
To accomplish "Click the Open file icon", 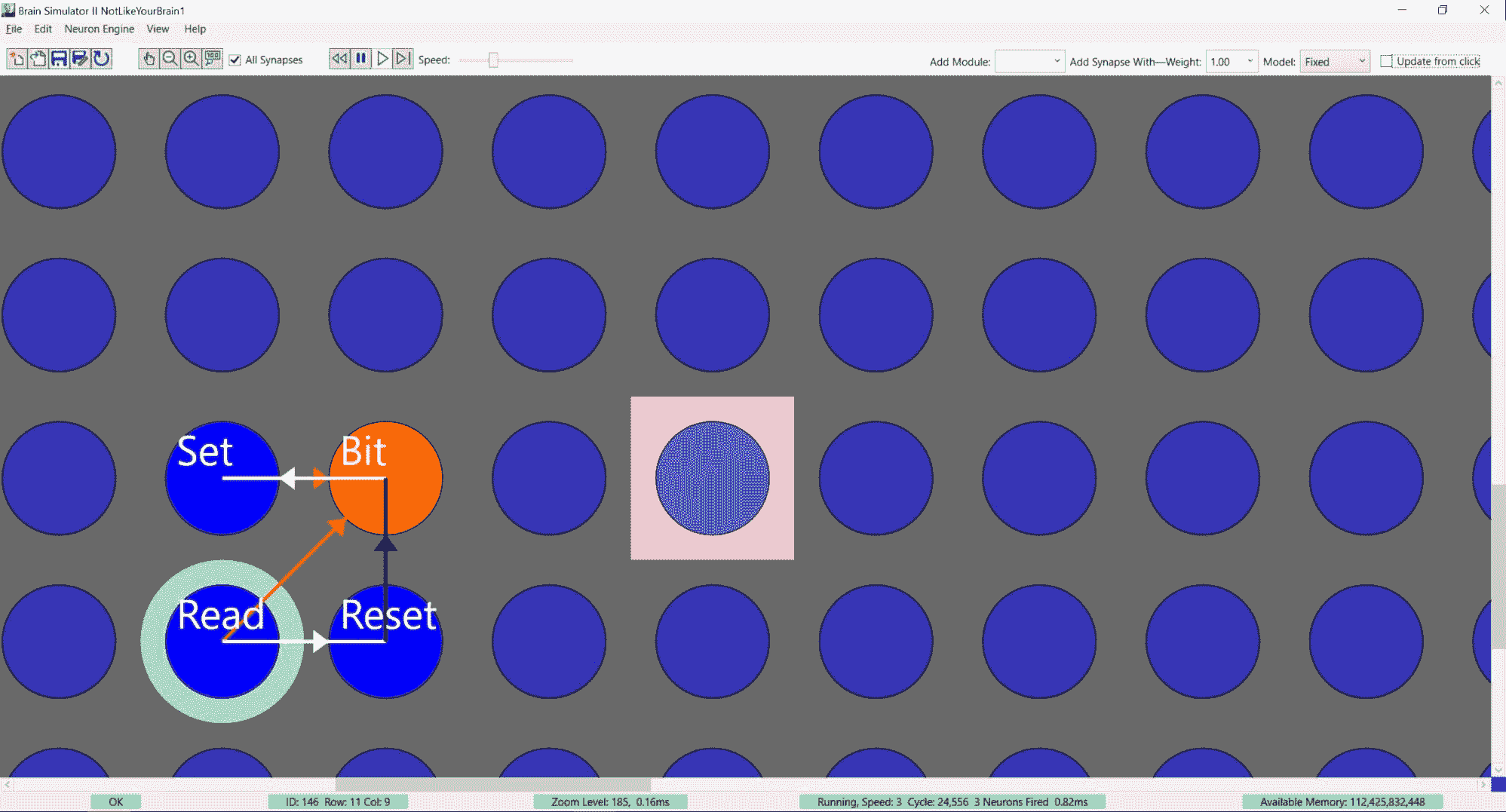I will (38, 59).
